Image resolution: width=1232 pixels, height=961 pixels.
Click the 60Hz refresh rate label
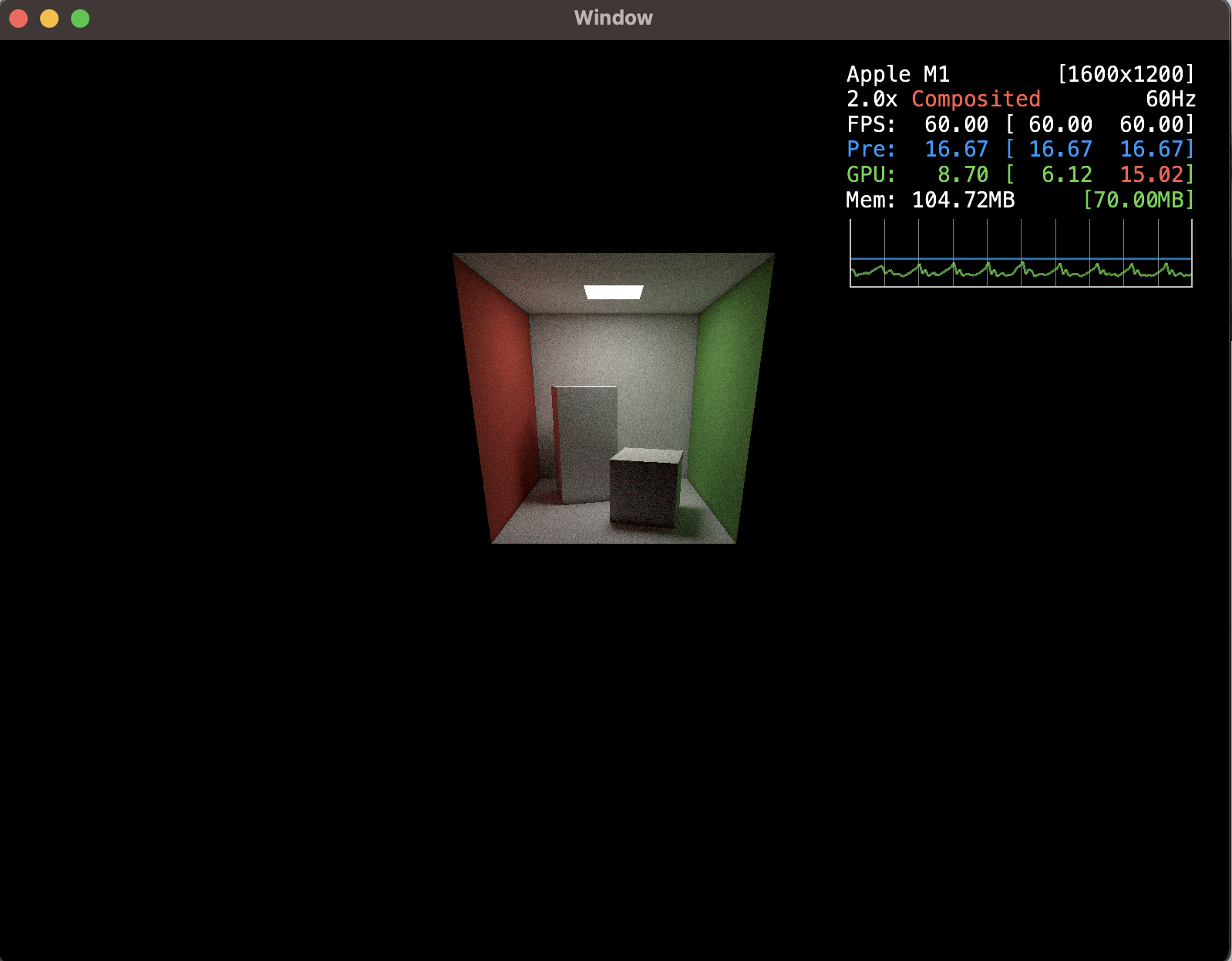pos(1170,99)
